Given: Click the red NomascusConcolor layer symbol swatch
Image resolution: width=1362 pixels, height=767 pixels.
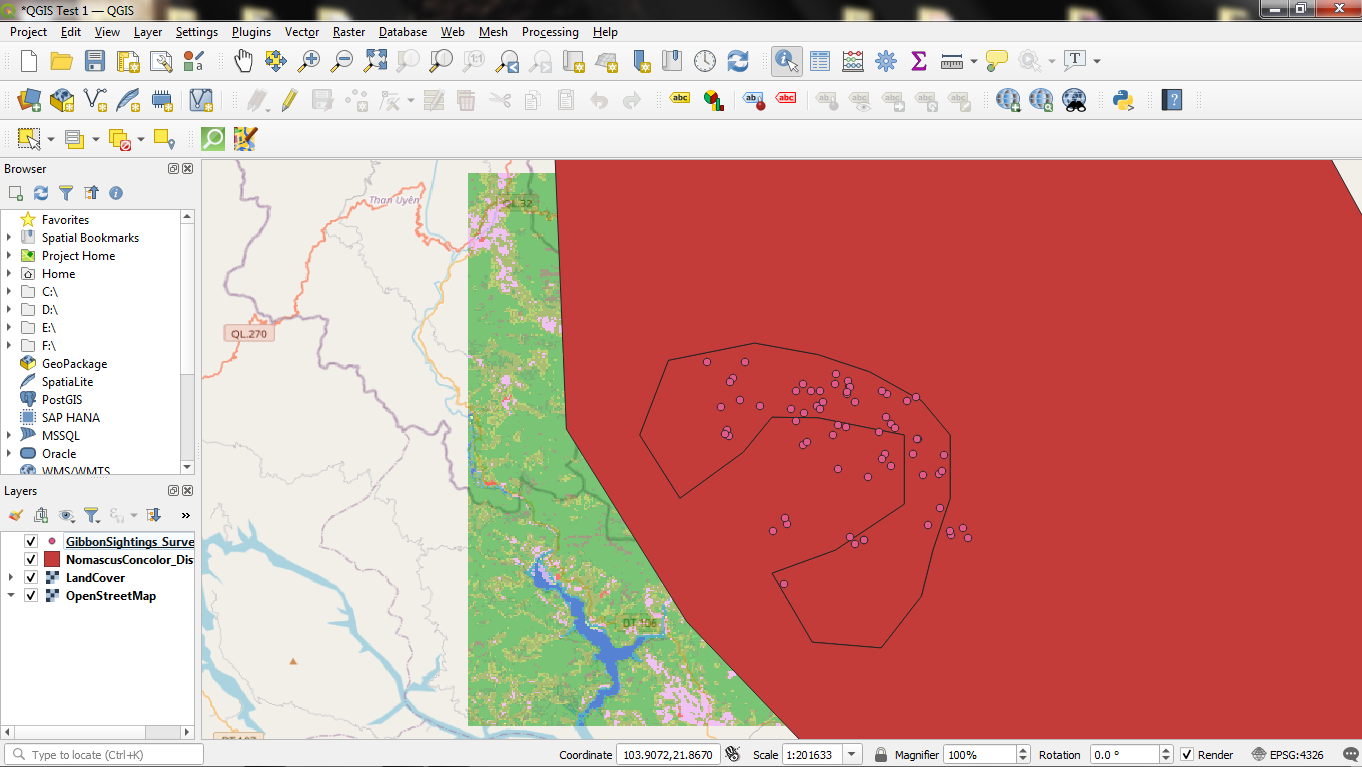Looking at the screenshot, I should (52, 560).
